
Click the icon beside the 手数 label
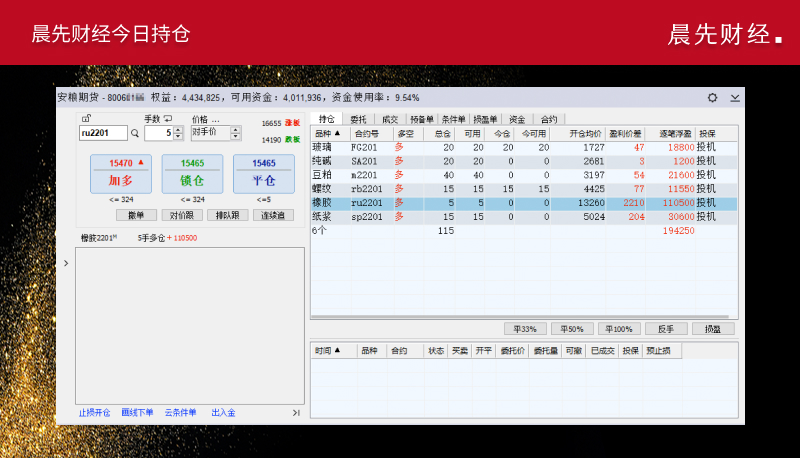tap(168, 119)
